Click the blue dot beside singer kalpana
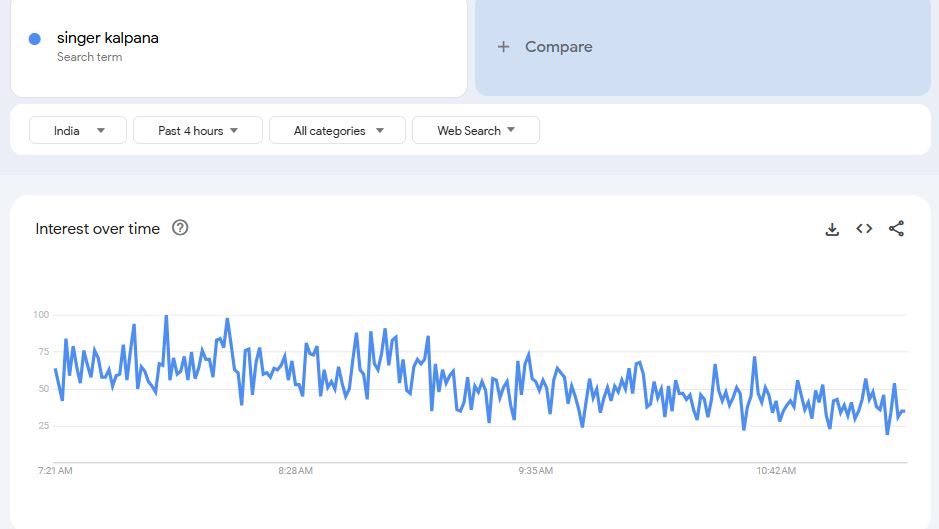 [x=35, y=39]
